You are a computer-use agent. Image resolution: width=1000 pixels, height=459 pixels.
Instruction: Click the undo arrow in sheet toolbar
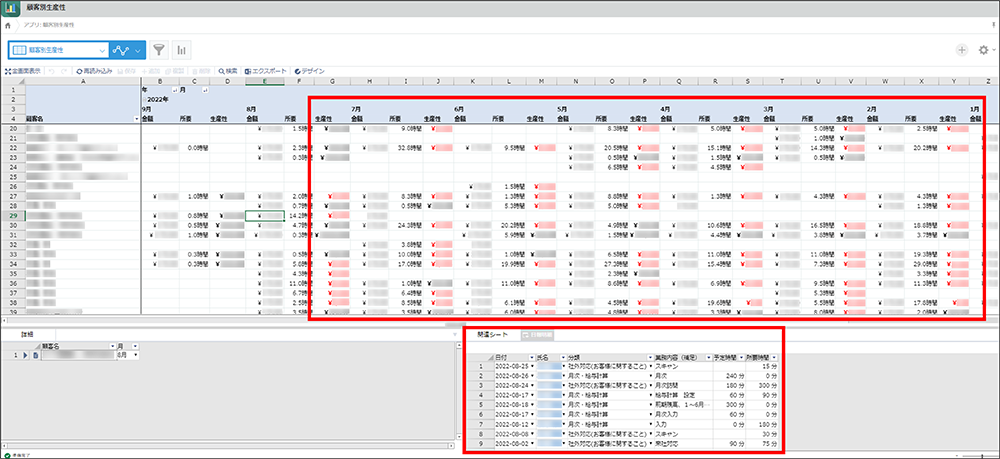(x=52, y=71)
